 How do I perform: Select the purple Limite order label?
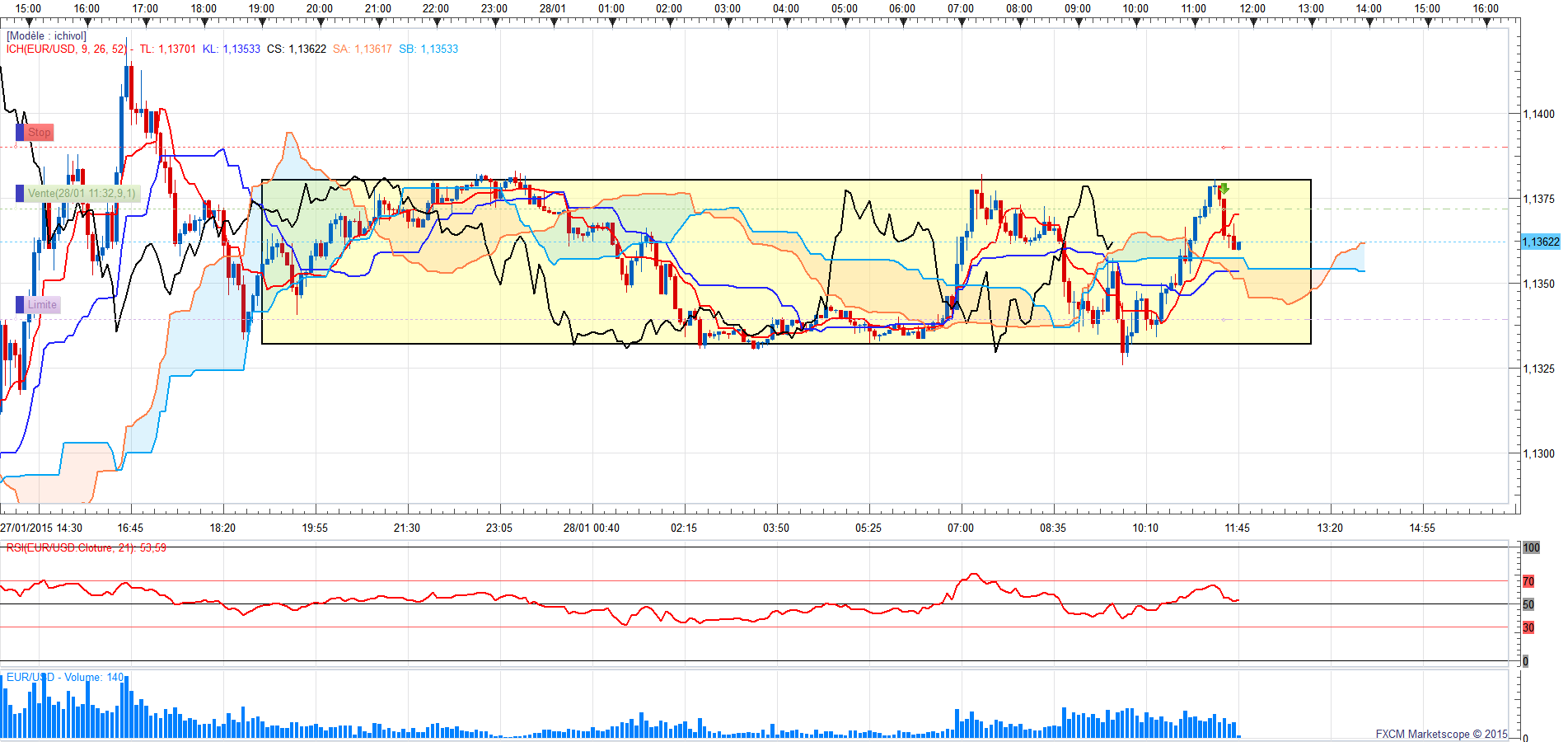point(42,305)
